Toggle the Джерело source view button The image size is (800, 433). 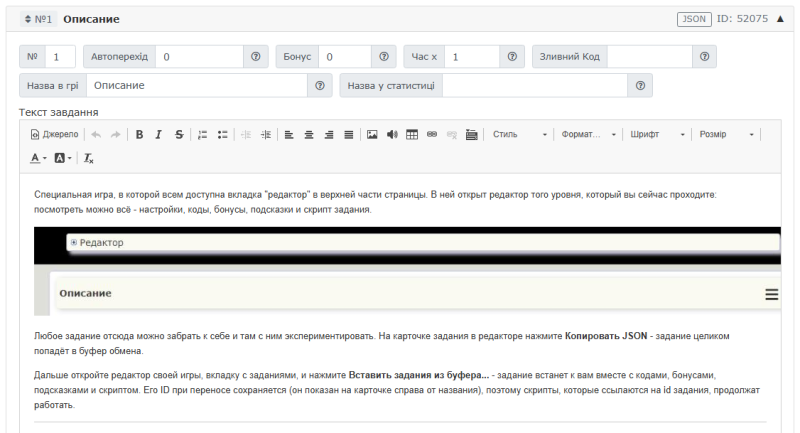click(54, 134)
